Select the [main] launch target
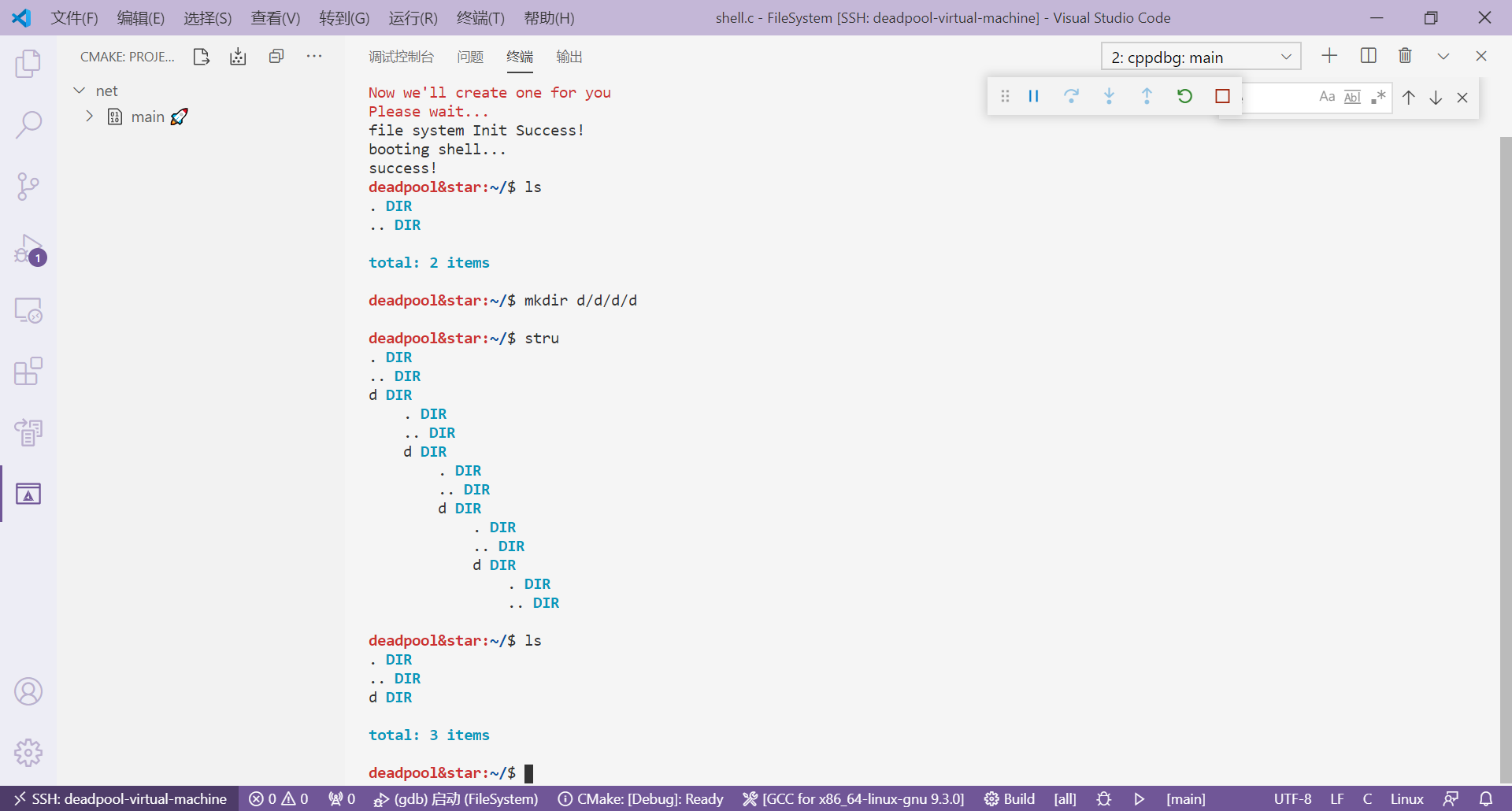Screen dimensions: 1512x811 point(1186,798)
